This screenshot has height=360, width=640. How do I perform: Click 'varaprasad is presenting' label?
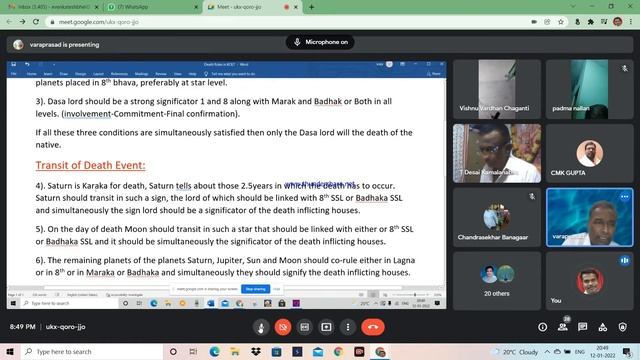tap(64, 45)
